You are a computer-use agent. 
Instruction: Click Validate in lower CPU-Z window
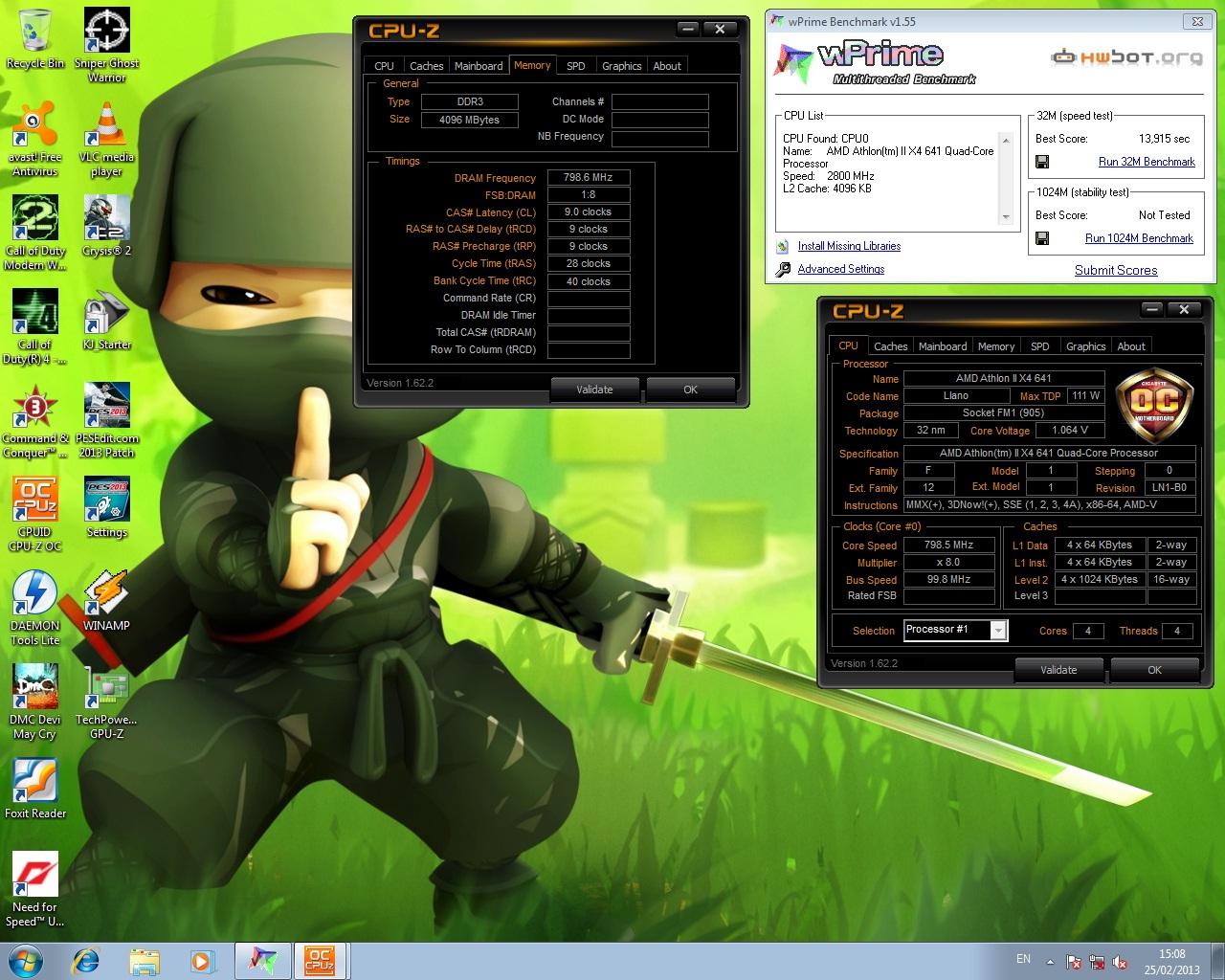(x=1058, y=670)
